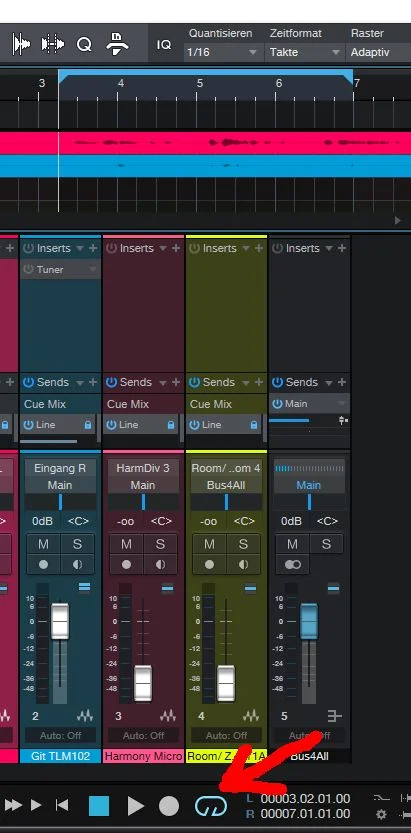Open the Quantisieren 1/16 dropdown
This screenshot has width=411, height=833.
[x=222, y=53]
